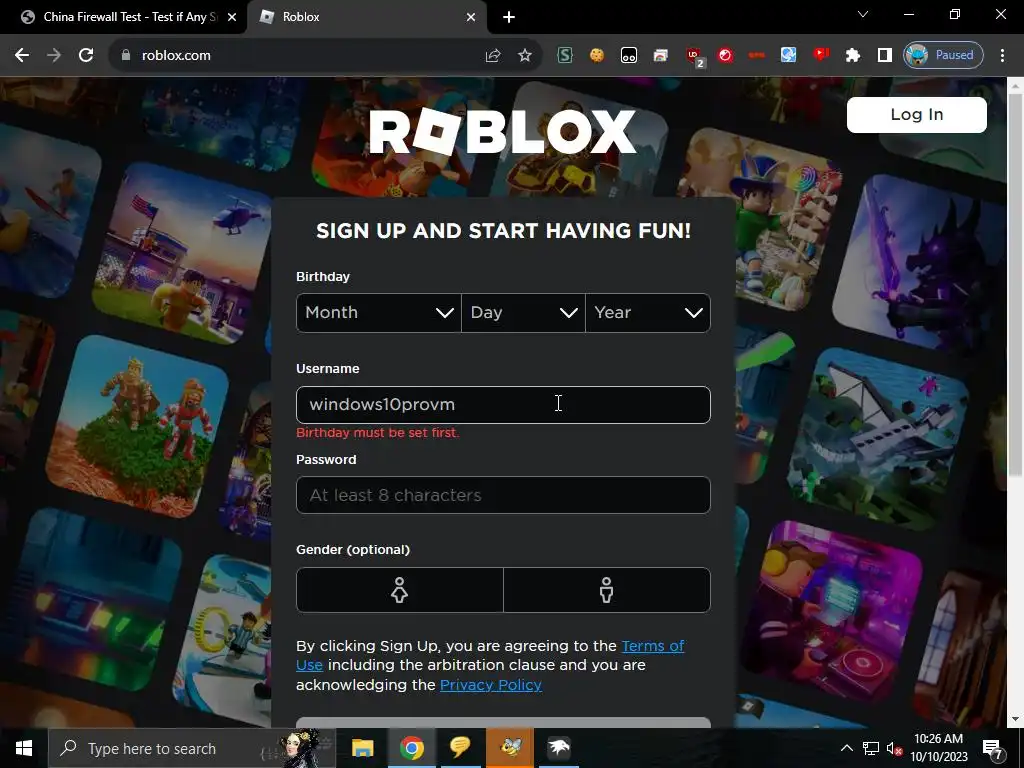
Task: Close the Roblox tab
Action: [x=471, y=17]
